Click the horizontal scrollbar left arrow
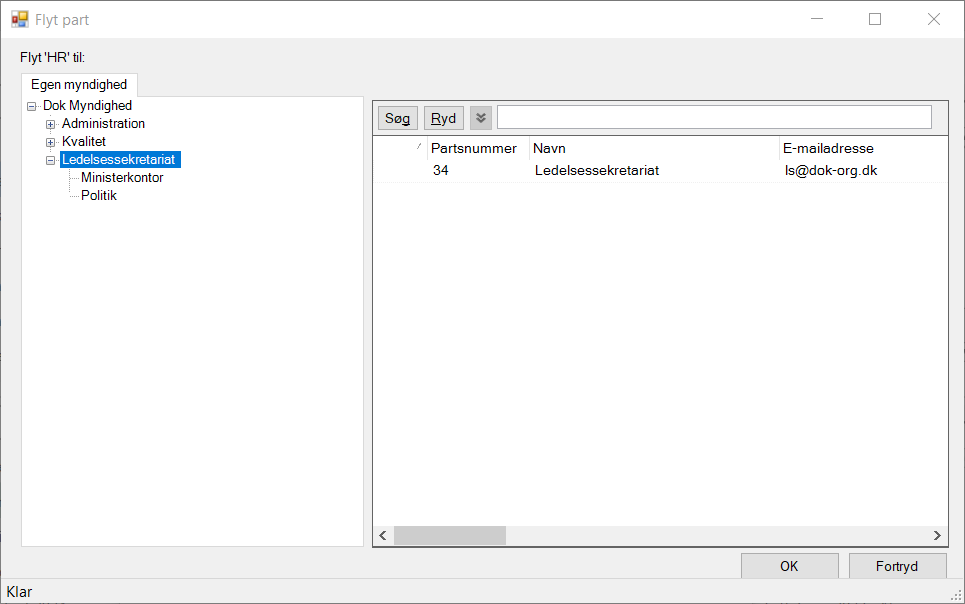The image size is (965, 604). [383, 536]
